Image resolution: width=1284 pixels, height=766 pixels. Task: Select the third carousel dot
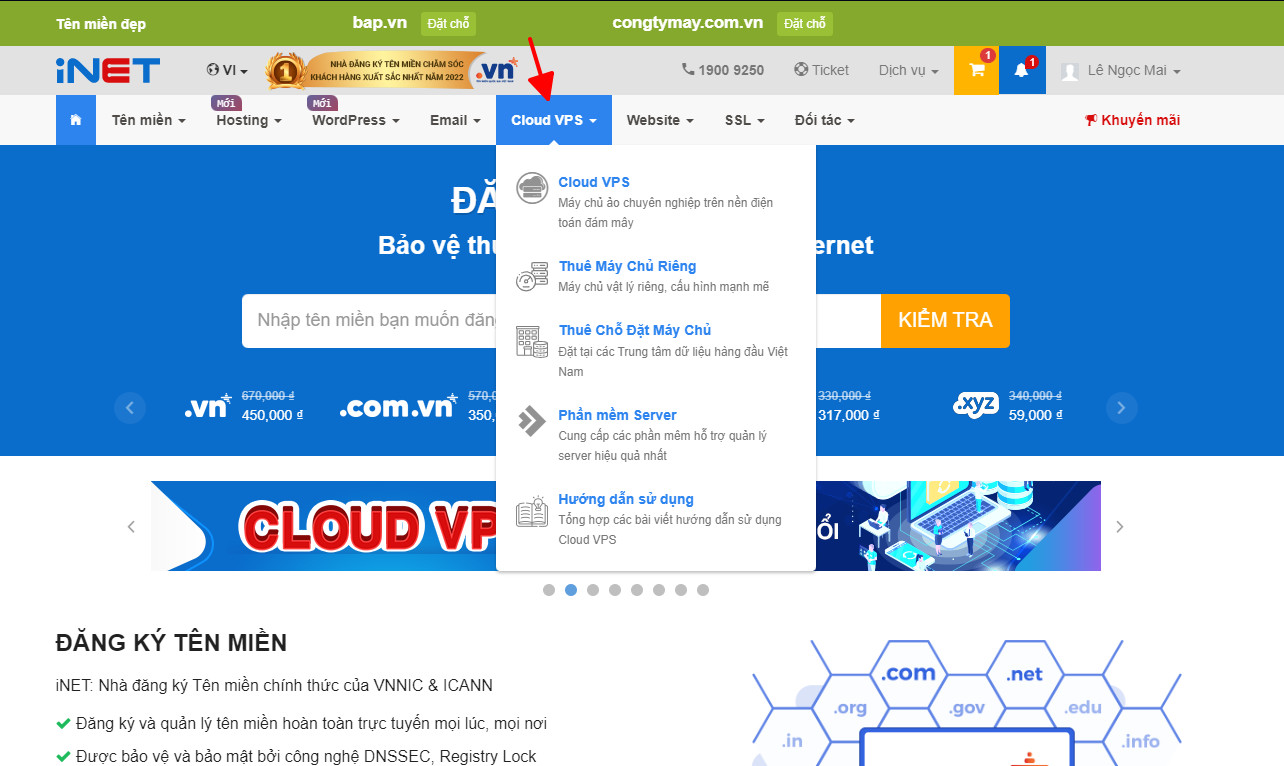pos(593,590)
